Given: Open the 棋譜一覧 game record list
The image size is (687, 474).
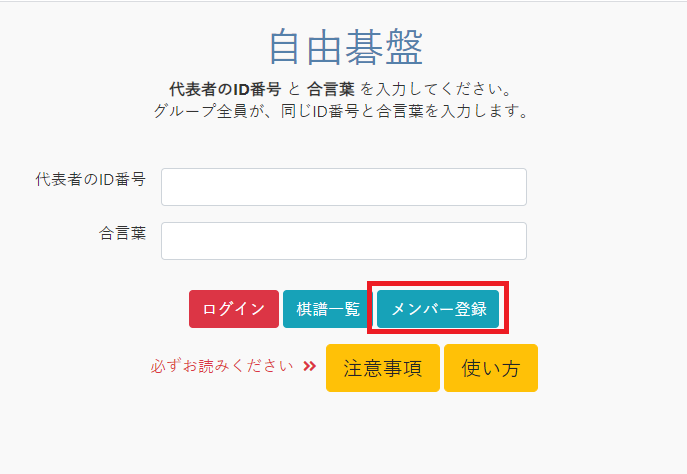Looking at the screenshot, I should (328, 309).
